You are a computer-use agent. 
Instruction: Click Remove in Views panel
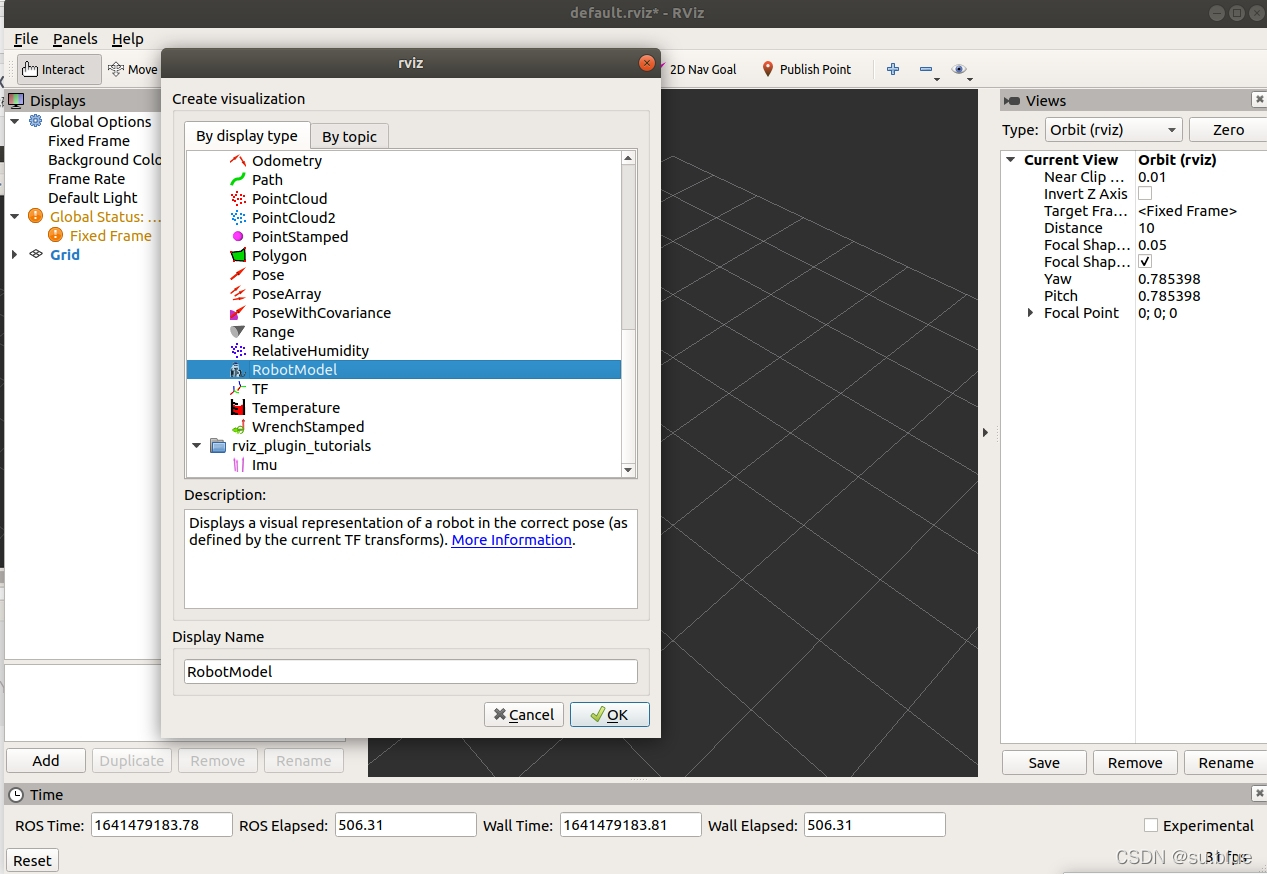coord(1135,762)
